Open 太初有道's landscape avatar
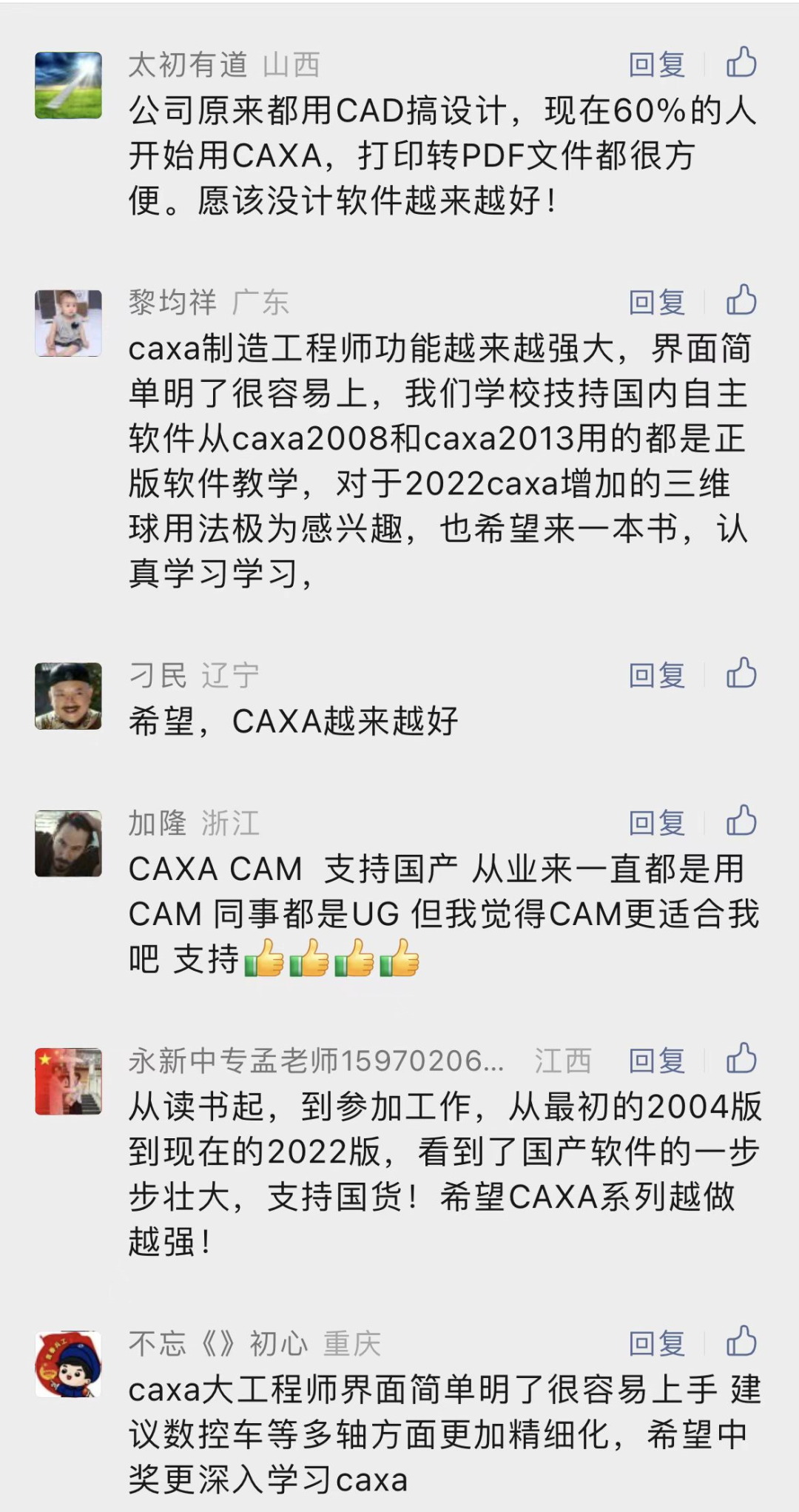 click(69, 85)
